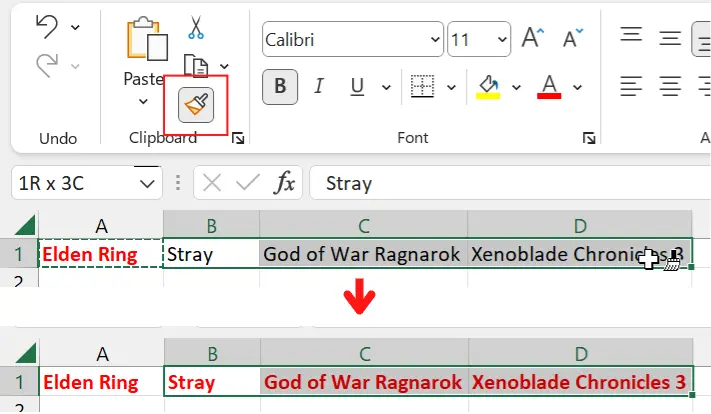Viewport: 711px width, 414px height.
Task: Apply red Font Color
Action: [x=549, y=87]
